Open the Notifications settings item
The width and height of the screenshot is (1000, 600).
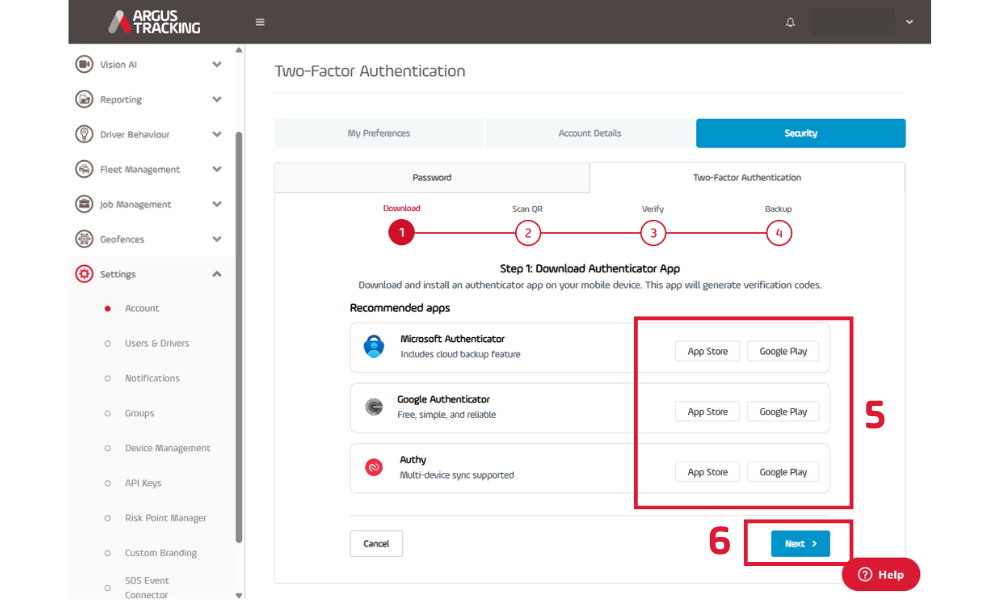click(152, 378)
